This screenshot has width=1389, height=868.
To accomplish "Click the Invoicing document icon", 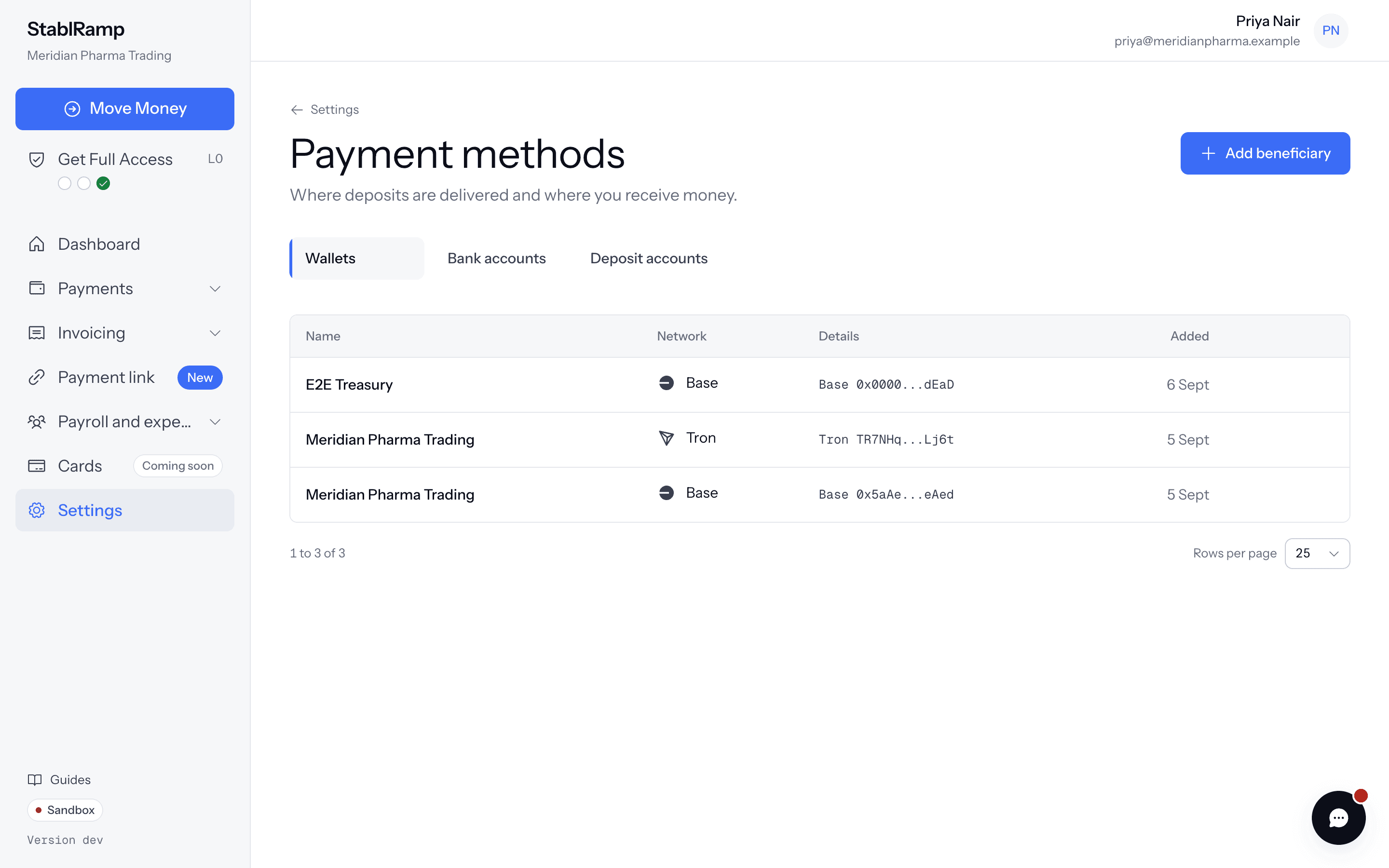I will 37,333.
